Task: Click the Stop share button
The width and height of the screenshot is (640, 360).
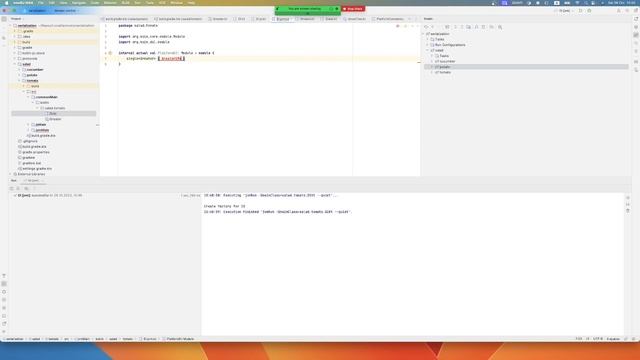Action: pos(353,9)
